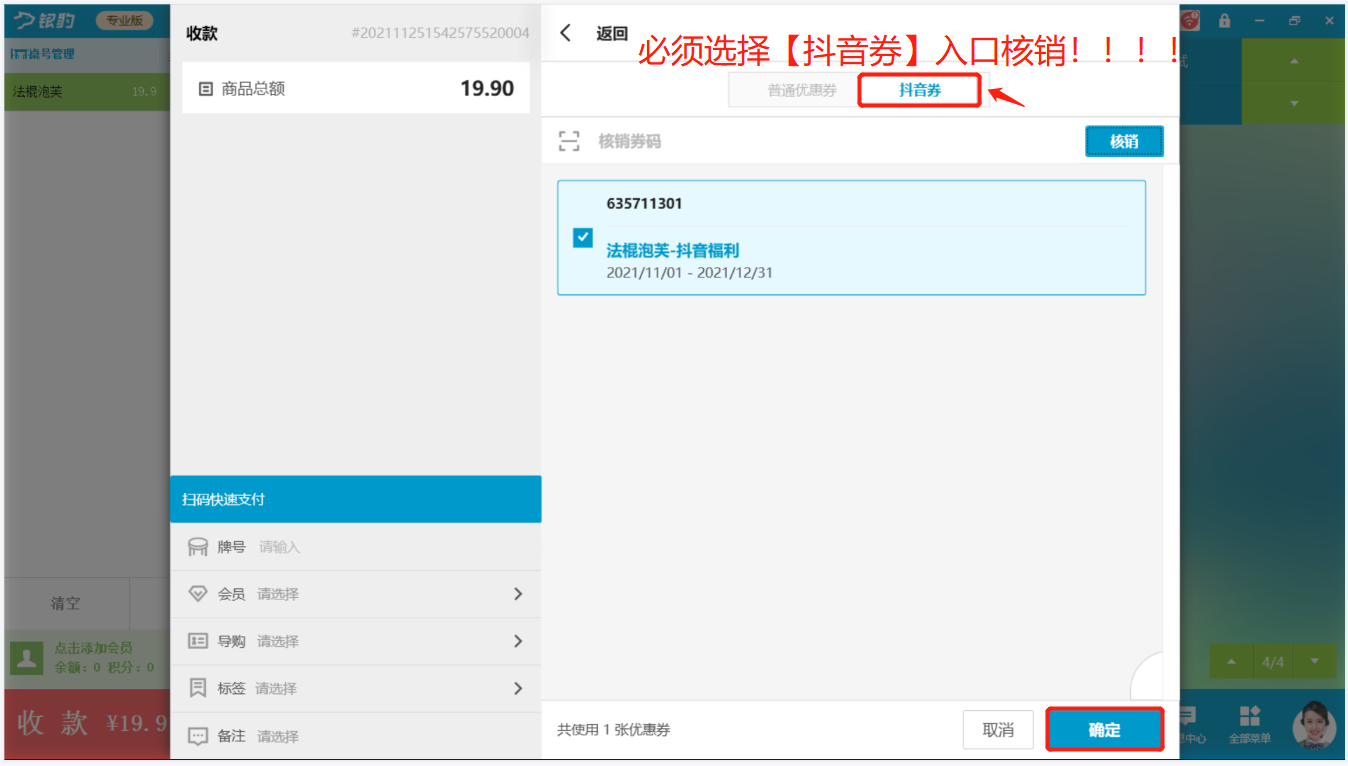Click the lock screen padlock icon
The height and width of the screenshot is (766, 1348).
pyautogui.click(x=1225, y=20)
